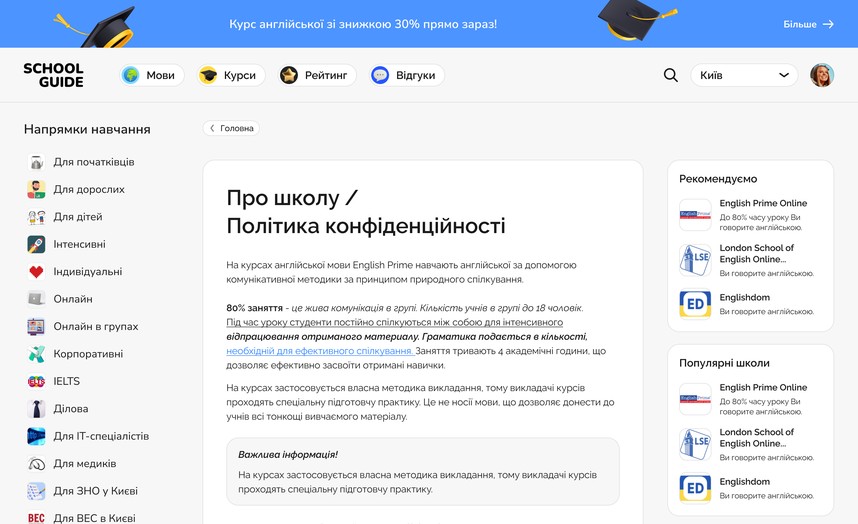Expand the Київ city dropdown
The height and width of the screenshot is (524, 858).
pyautogui.click(x=744, y=75)
